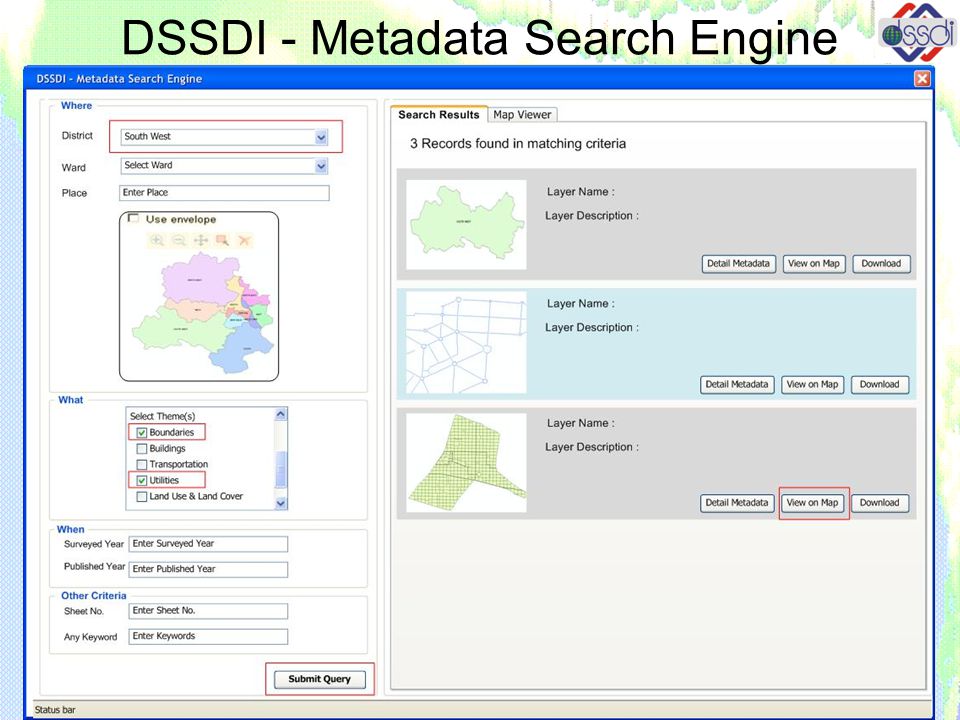Viewport: 960px width, 720px height.
Task: Check the Land Use & Land Cover theme
Action: (x=142, y=497)
